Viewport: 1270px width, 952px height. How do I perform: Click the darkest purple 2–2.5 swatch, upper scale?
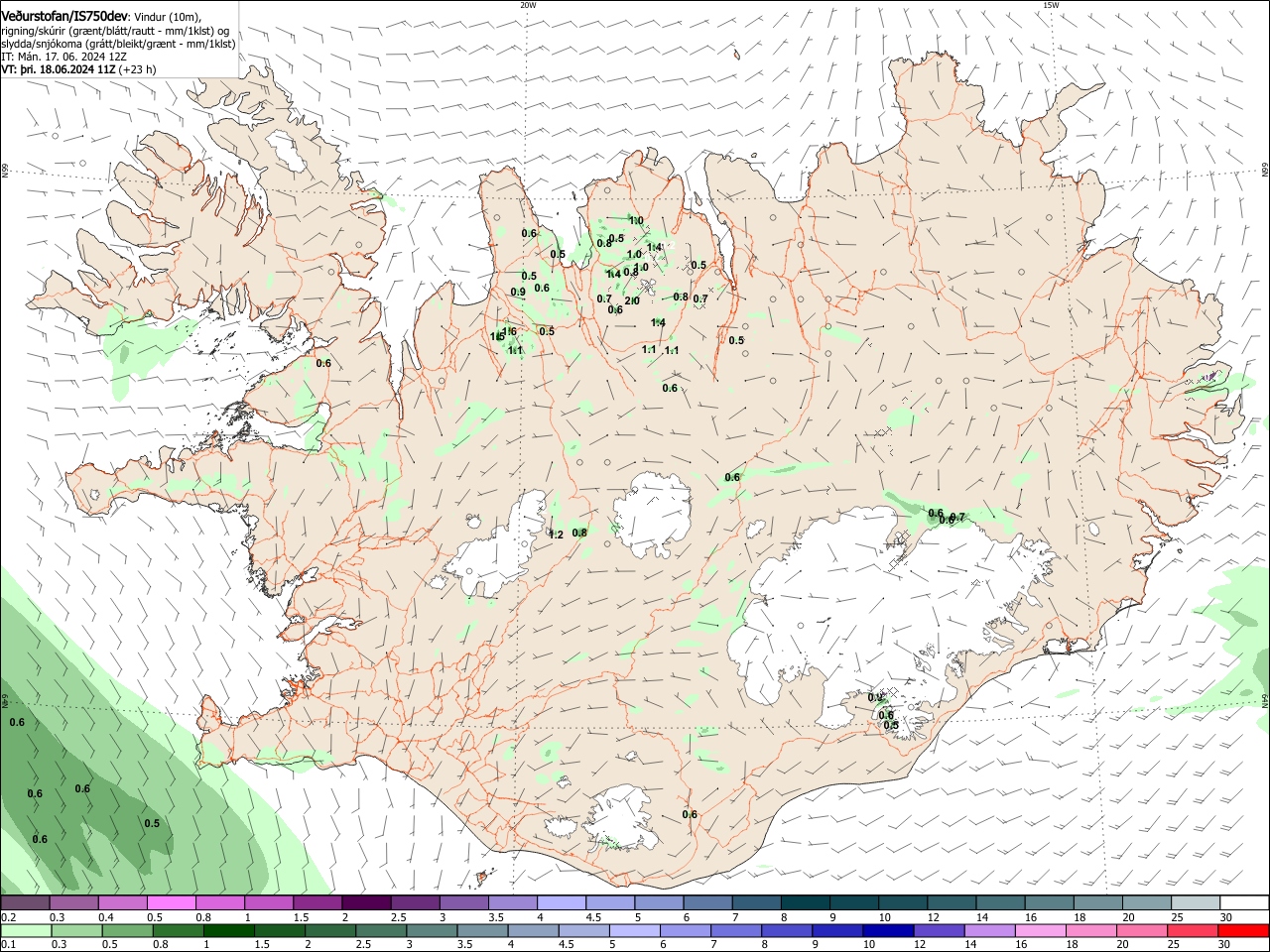(366, 903)
